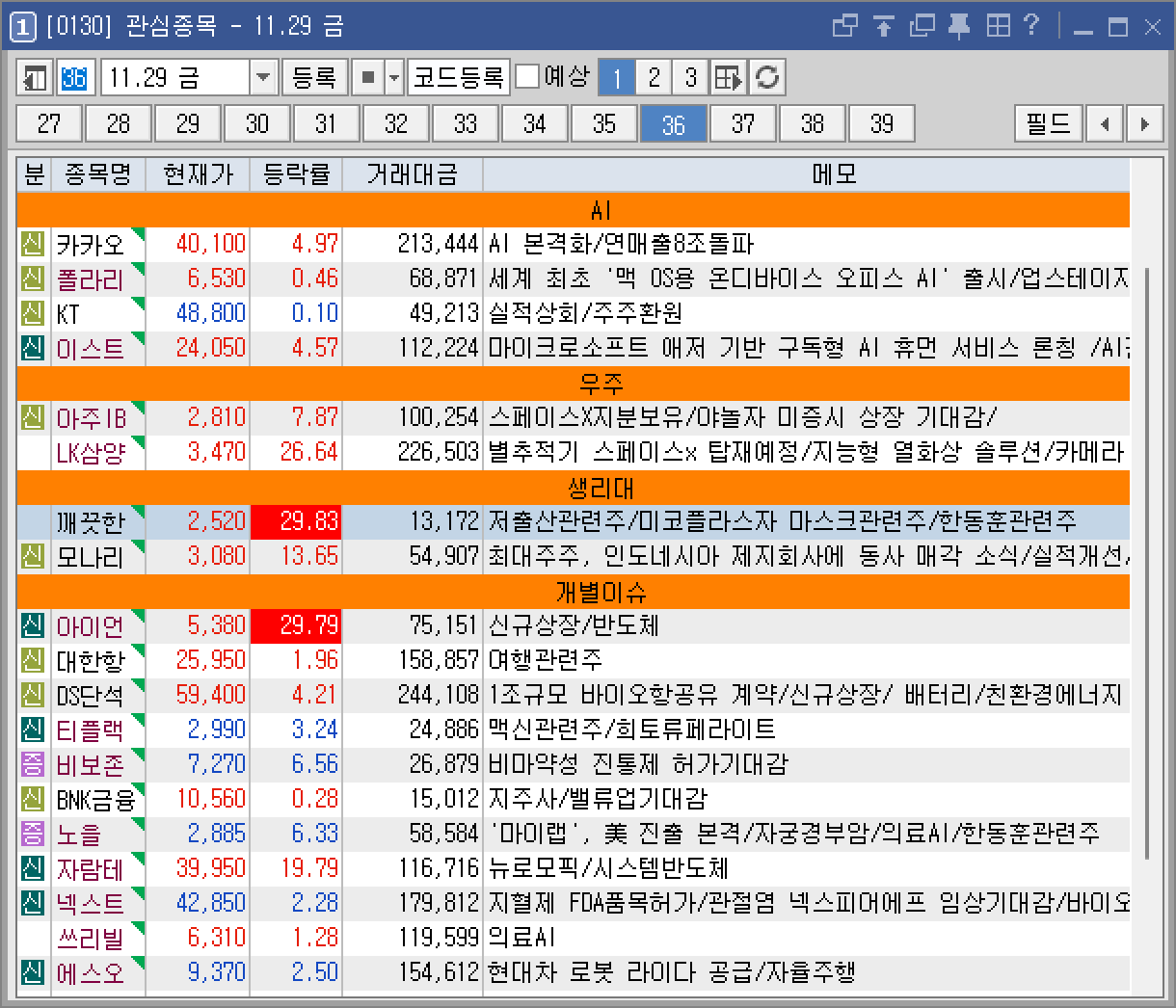1176x1008 pixels.
Task: Click the 모나리 stock name
Action: pos(91,556)
